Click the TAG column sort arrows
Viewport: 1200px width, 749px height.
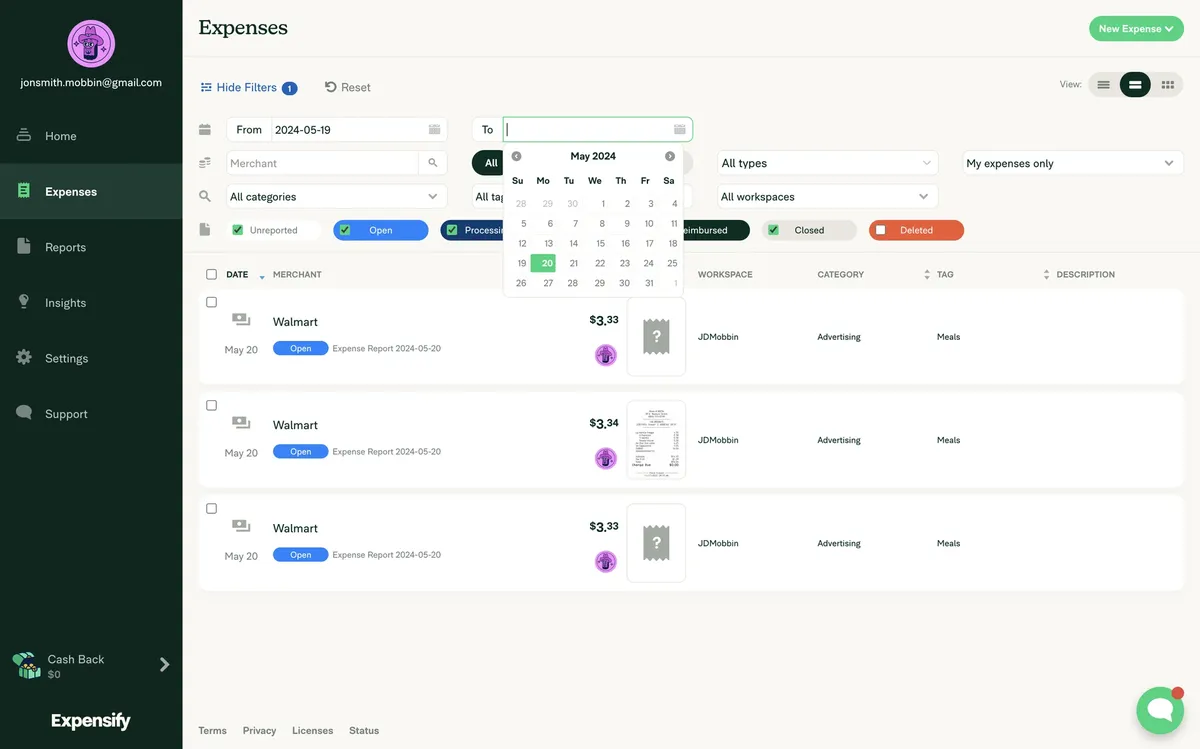pos(926,274)
